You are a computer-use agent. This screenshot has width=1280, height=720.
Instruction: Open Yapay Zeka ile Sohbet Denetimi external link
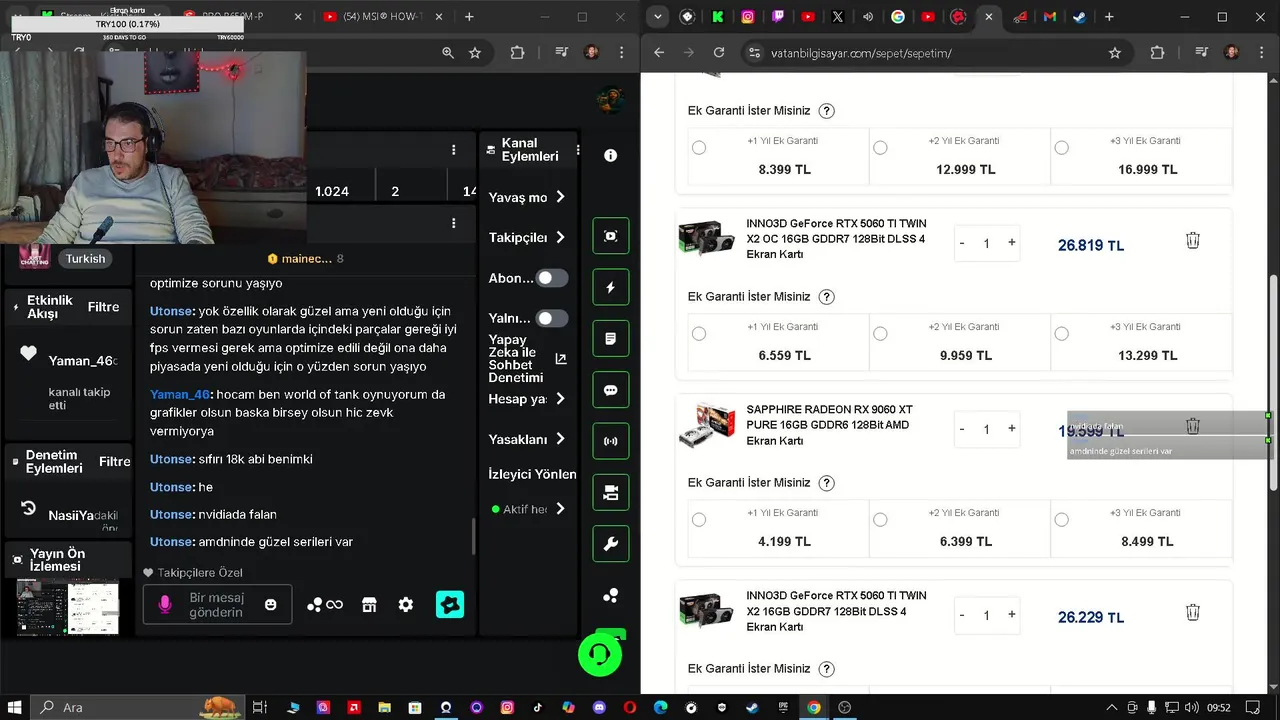(561, 359)
